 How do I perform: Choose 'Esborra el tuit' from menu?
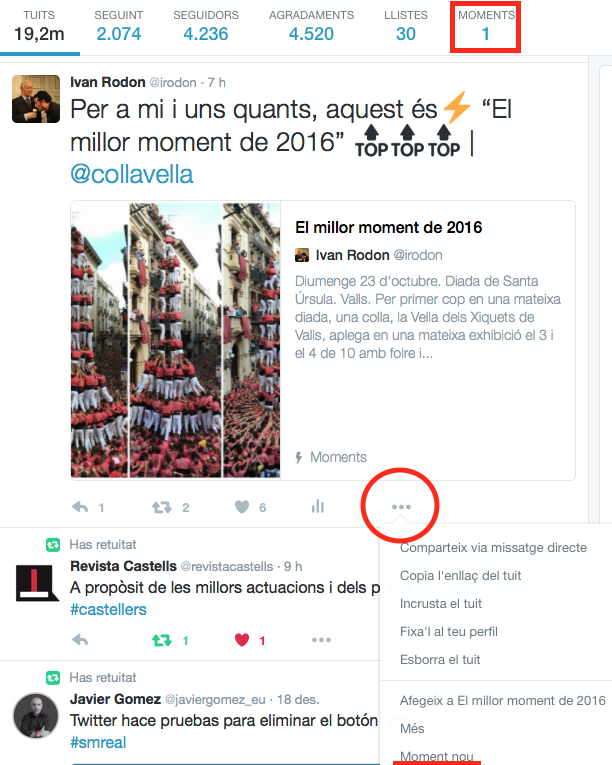click(440, 660)
